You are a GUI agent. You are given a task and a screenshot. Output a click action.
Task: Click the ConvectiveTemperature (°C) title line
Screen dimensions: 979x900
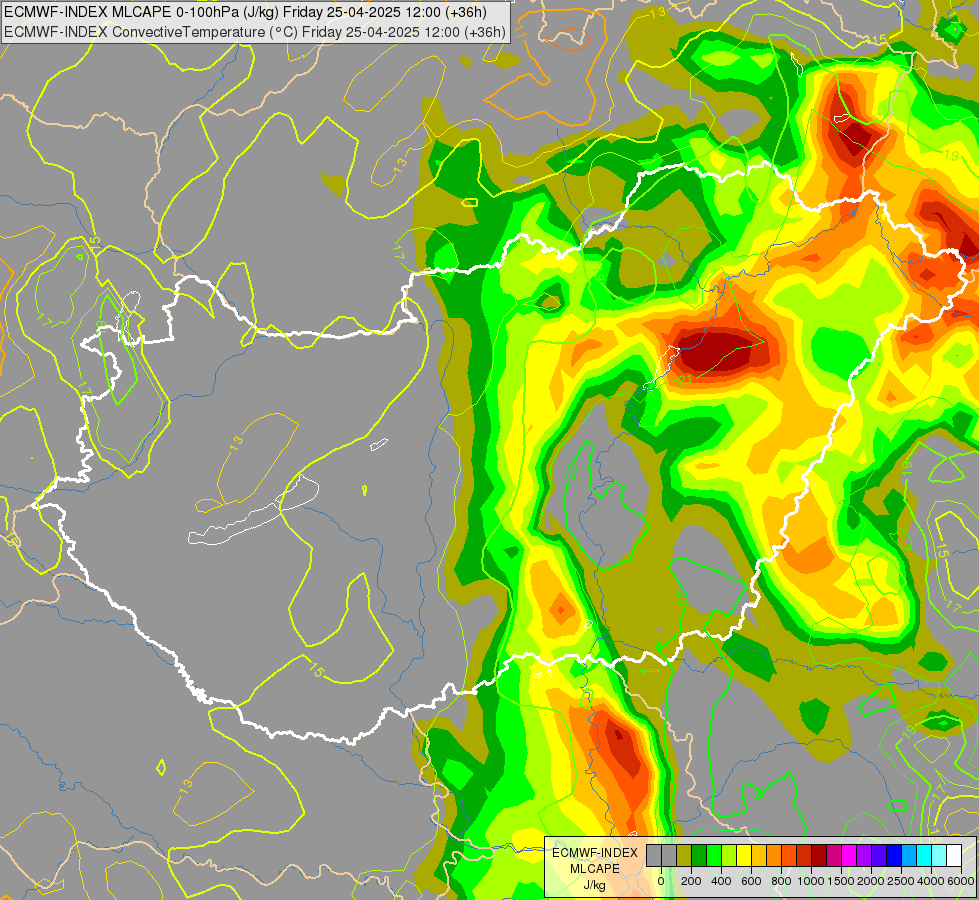255,32
